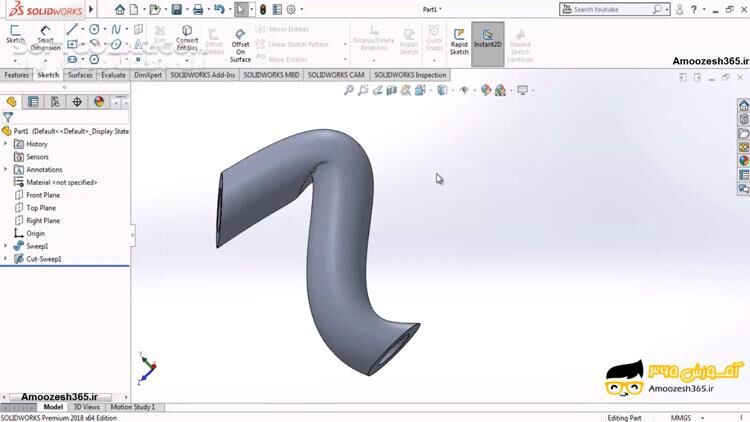Open the DisplayManager panel tab
The width and height of the screenshot is (750, 422).
(99, 101)
